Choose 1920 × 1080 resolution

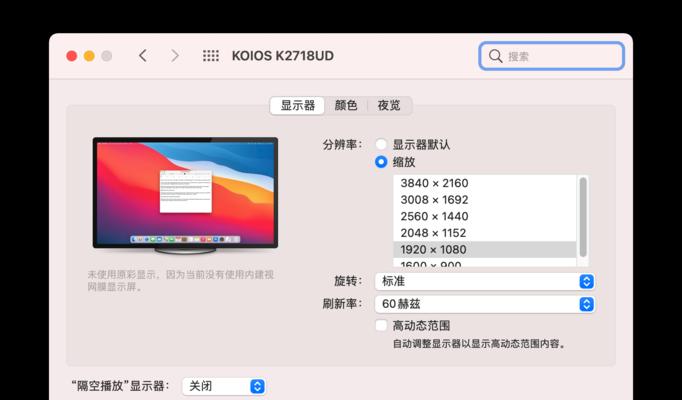tap(485, 250)
